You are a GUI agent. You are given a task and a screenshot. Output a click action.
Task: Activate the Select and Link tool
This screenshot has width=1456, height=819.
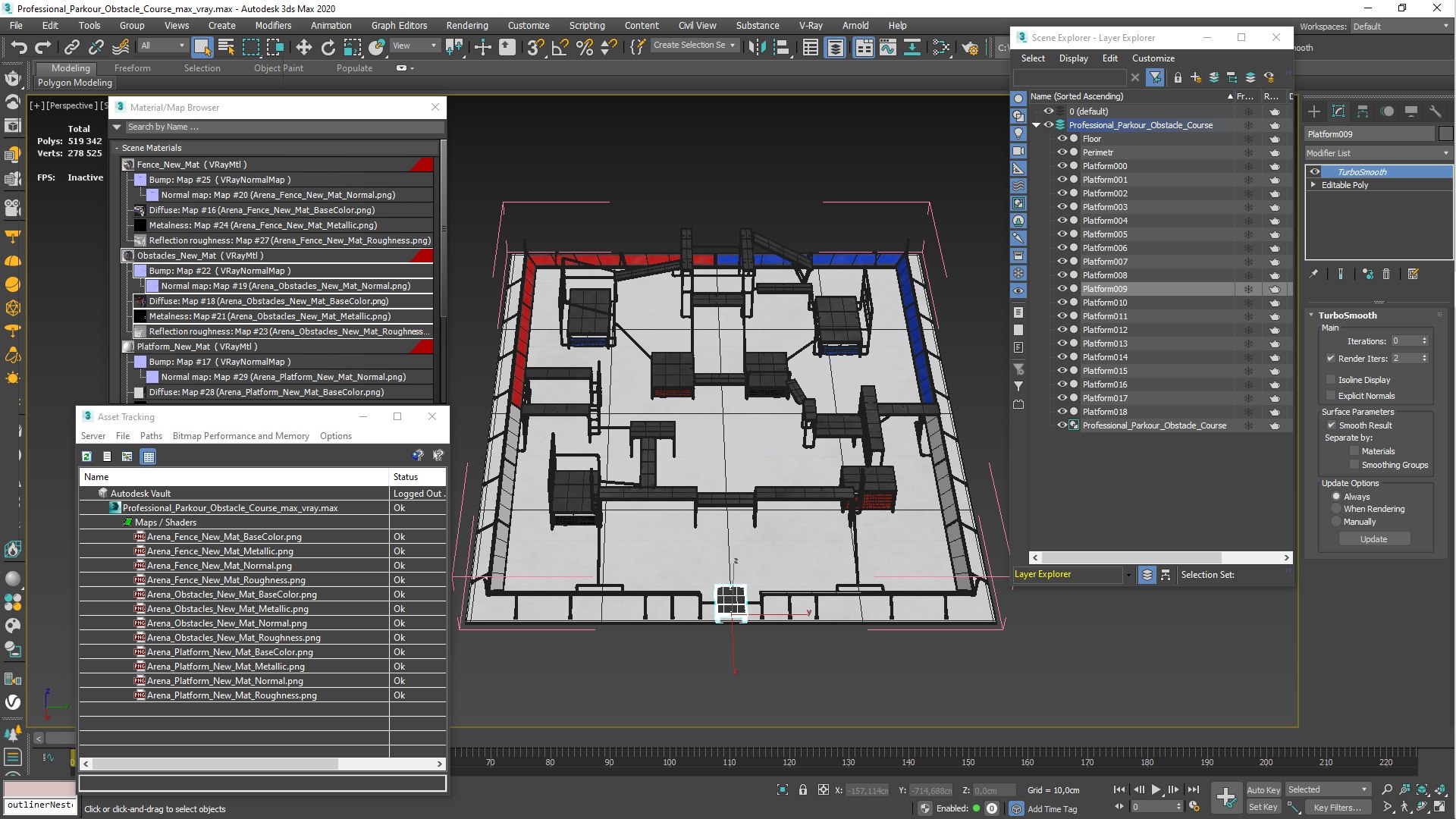[x=72, y=48]
